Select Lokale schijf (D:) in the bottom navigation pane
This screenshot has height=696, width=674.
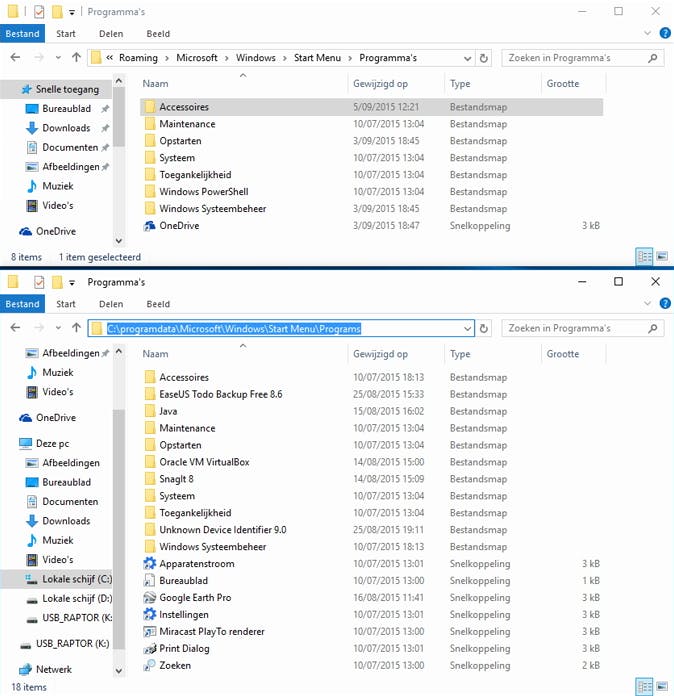[76, 599]
